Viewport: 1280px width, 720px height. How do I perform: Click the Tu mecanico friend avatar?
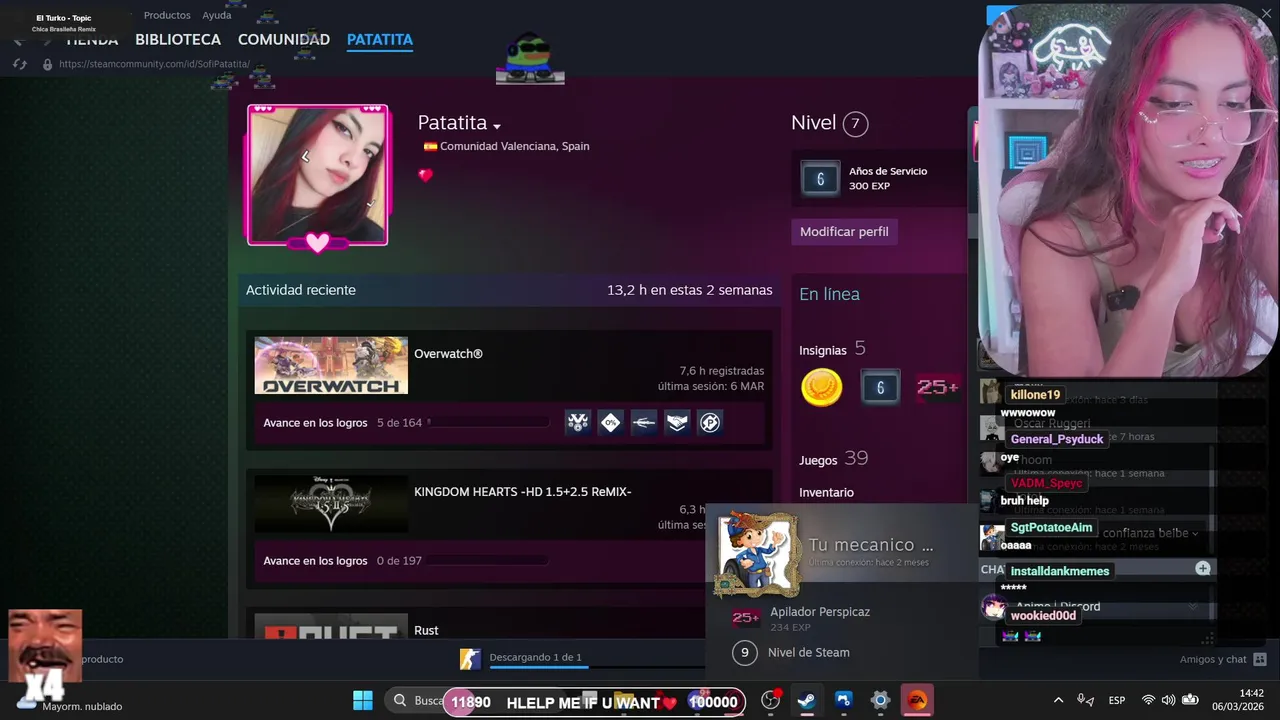758,555
